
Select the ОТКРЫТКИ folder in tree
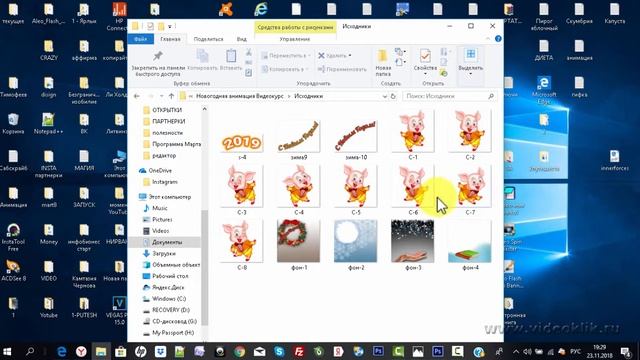click(167, 110)
